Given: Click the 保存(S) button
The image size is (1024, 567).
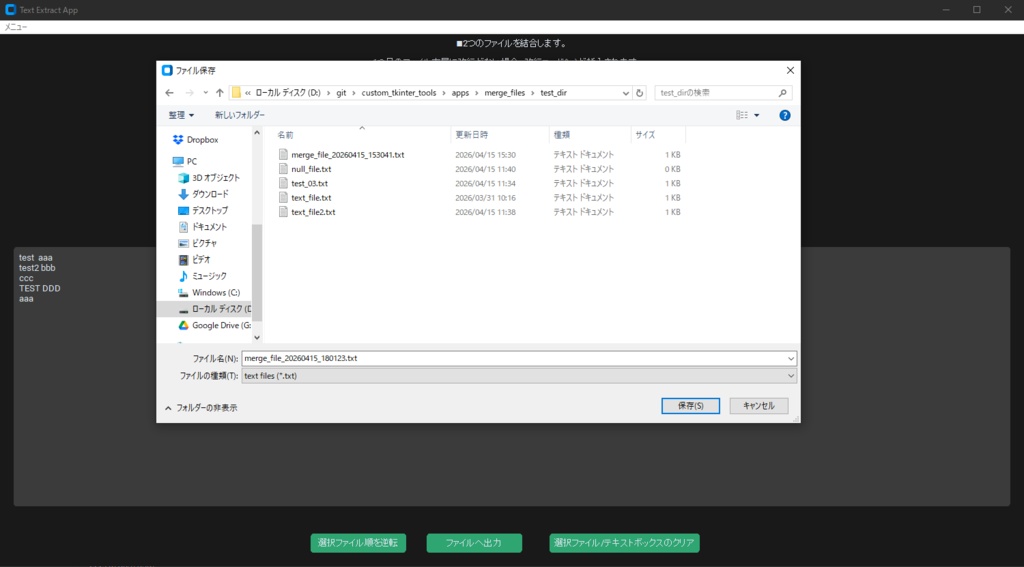Looking at the screenshot, I should pos(690,406).
